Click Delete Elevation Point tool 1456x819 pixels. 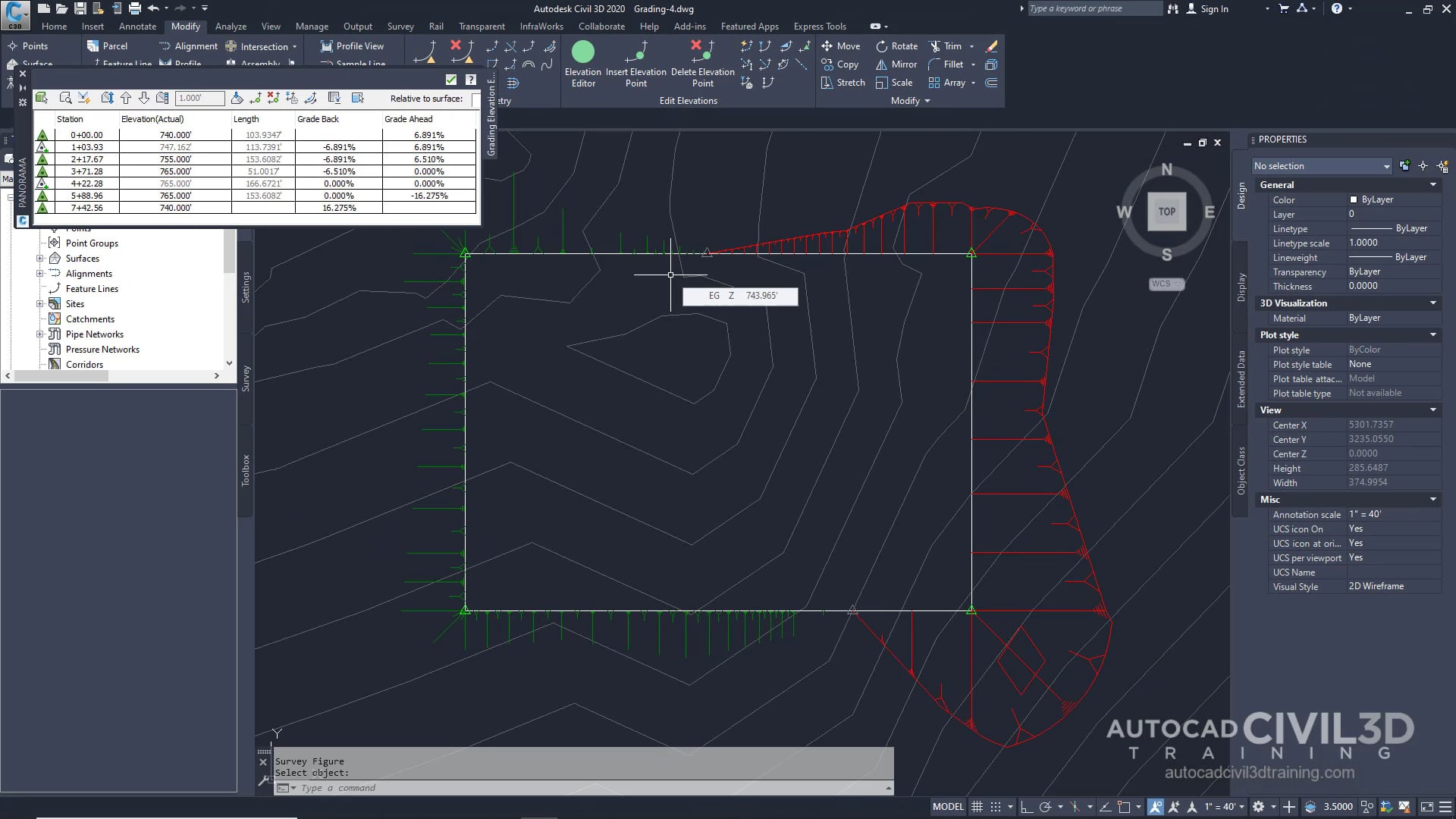point(702,52)
